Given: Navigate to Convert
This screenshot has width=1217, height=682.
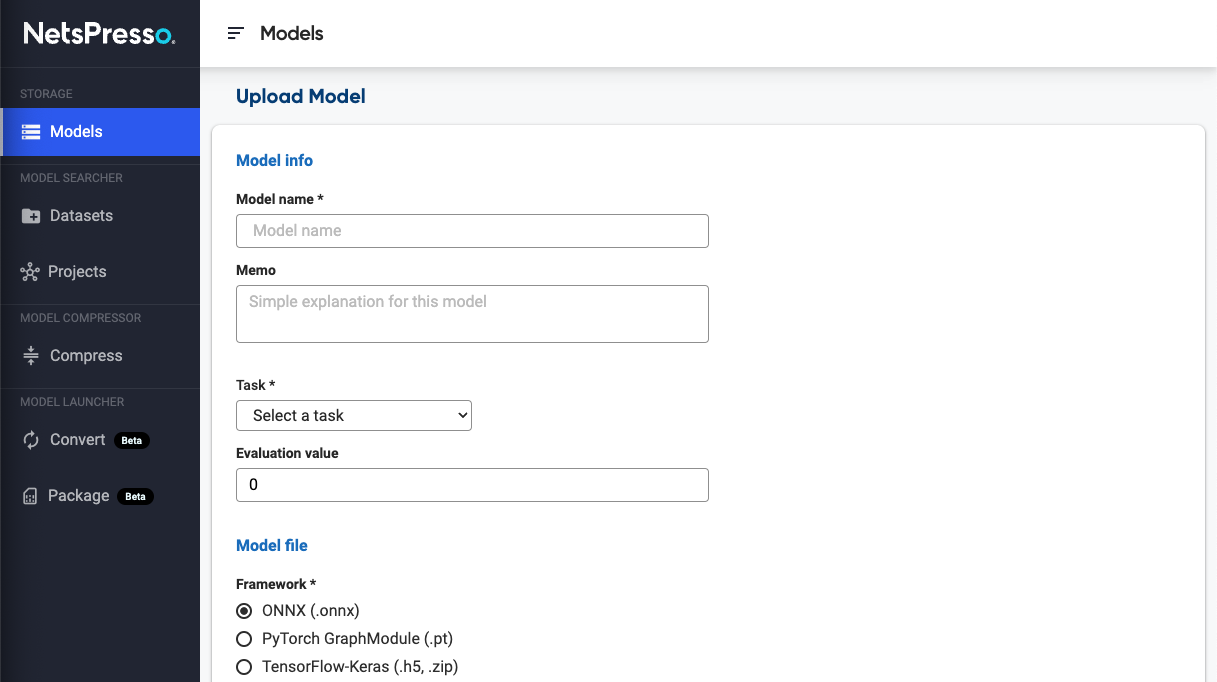Looking at the screenshot, I should (100, 440).
